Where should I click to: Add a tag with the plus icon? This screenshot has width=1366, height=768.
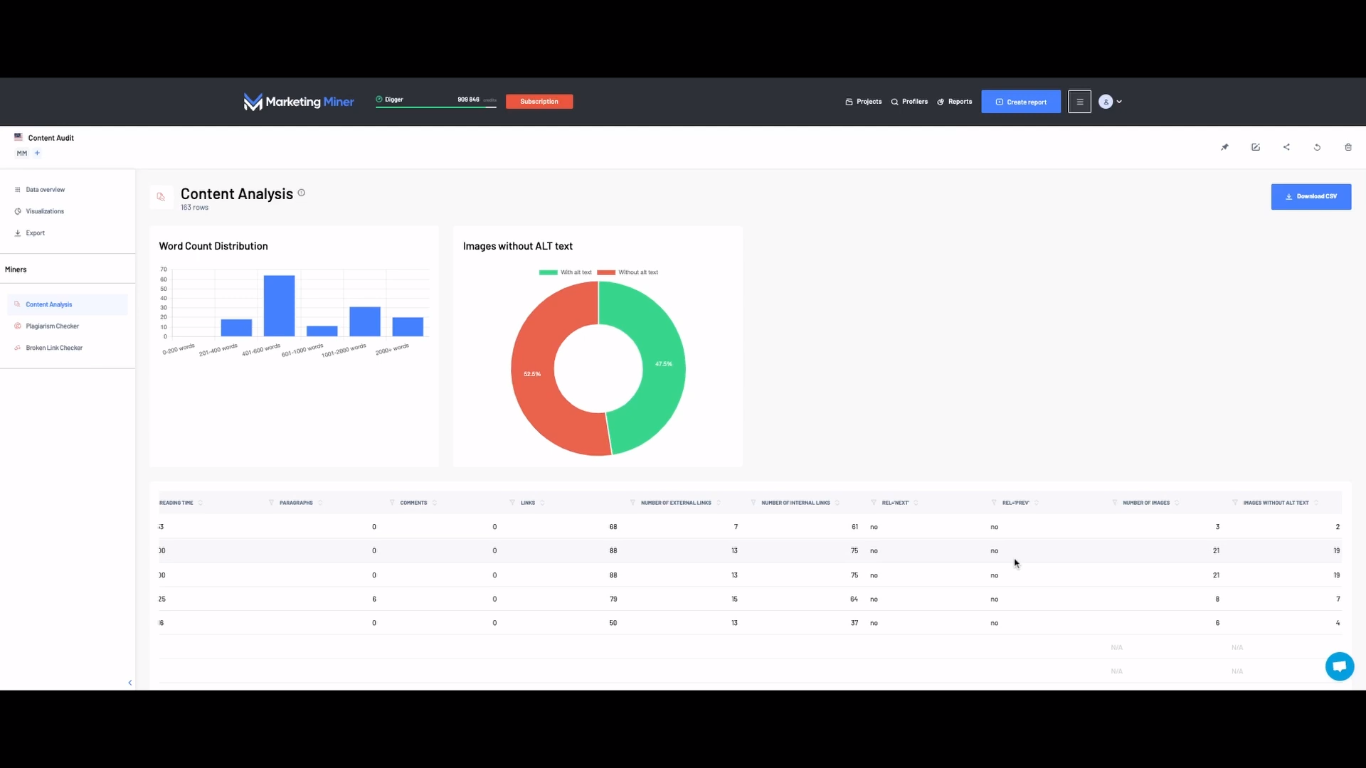pyautogui.click(x=37, y=153)
